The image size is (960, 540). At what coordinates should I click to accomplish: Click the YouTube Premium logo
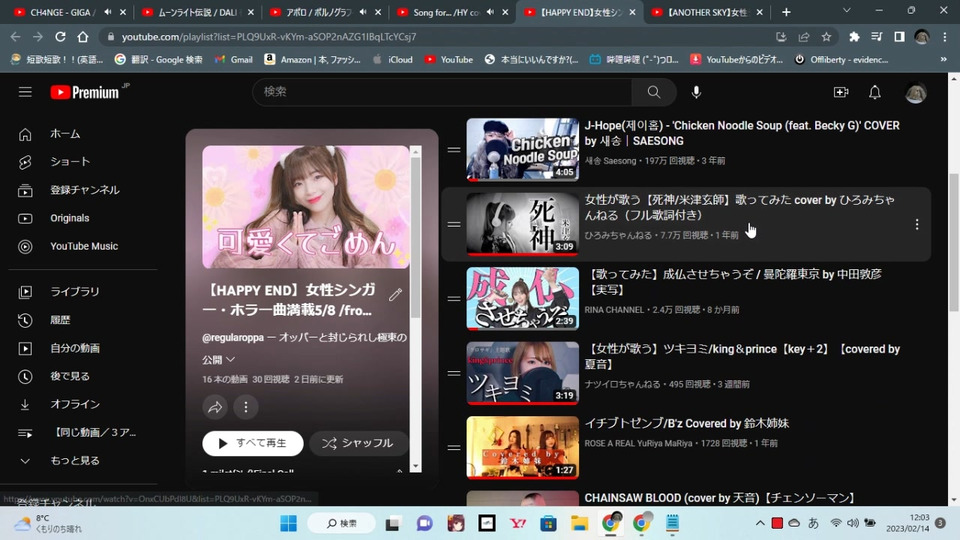tap(85, 92)
